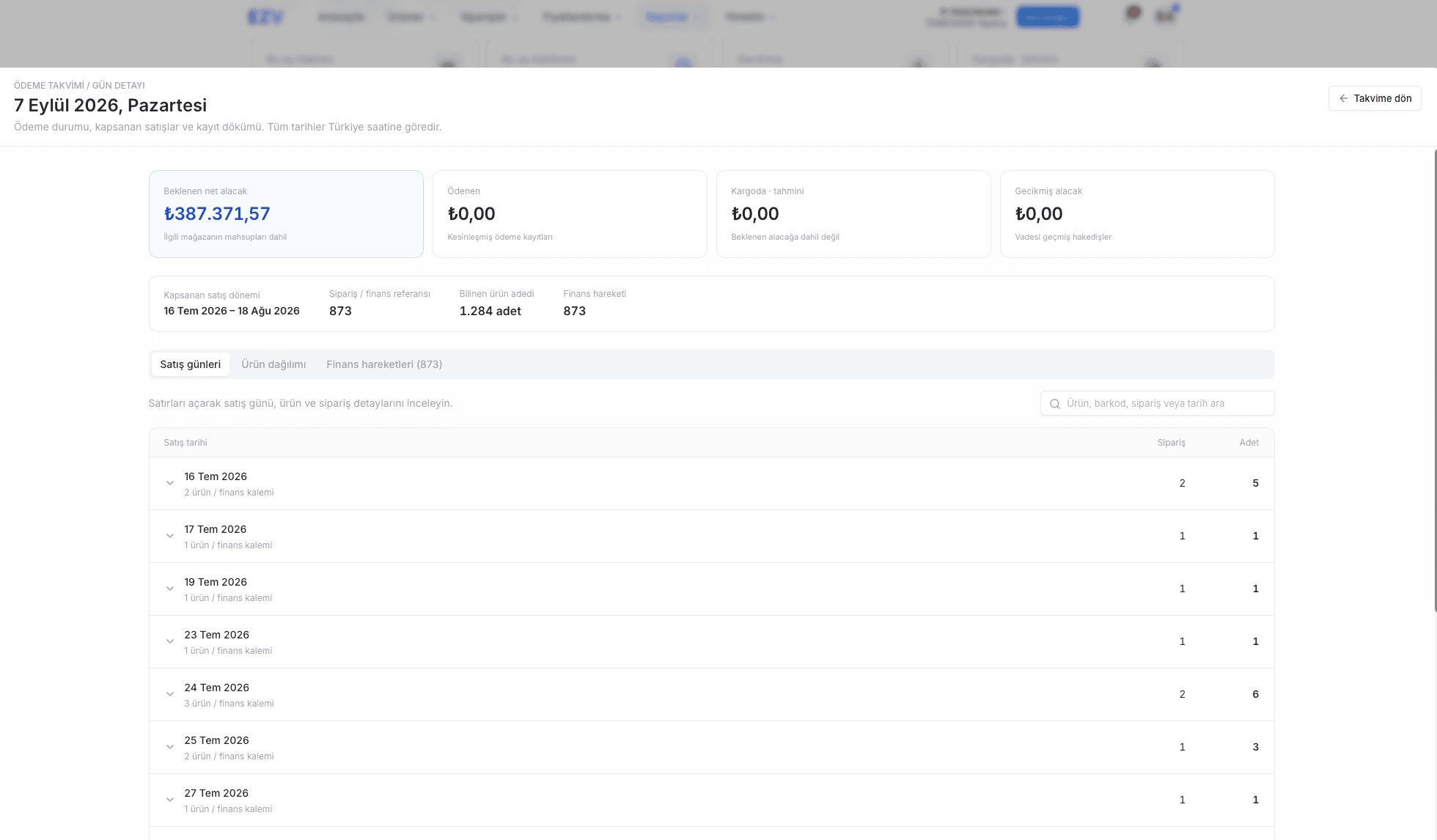This screenshot has width=1437, height=840.
Task: Expand the 19 Tem 2026 row chevron
Action: (170, 589)
